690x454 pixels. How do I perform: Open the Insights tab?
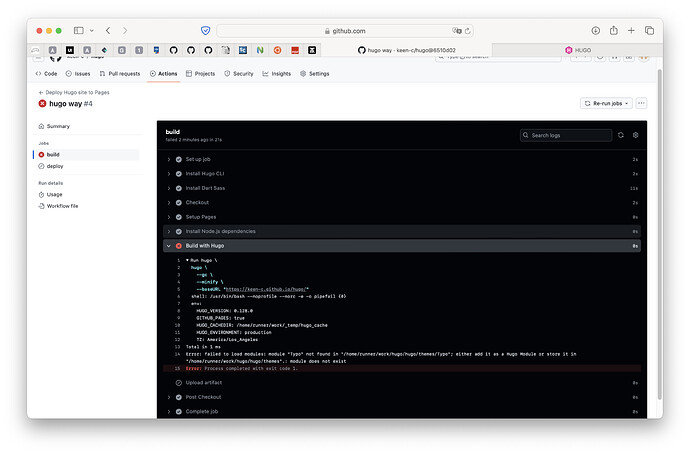pos(277,74)
